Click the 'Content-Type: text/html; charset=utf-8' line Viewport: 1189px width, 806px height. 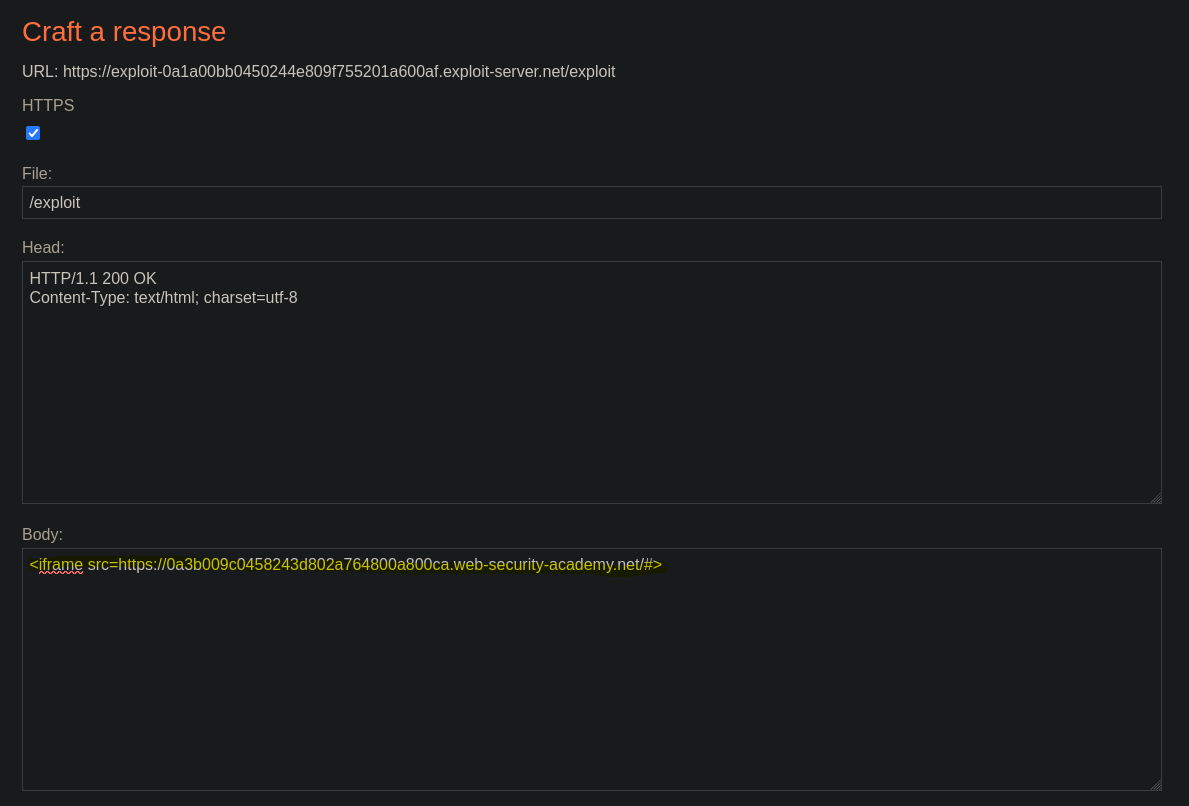(163, 297)
